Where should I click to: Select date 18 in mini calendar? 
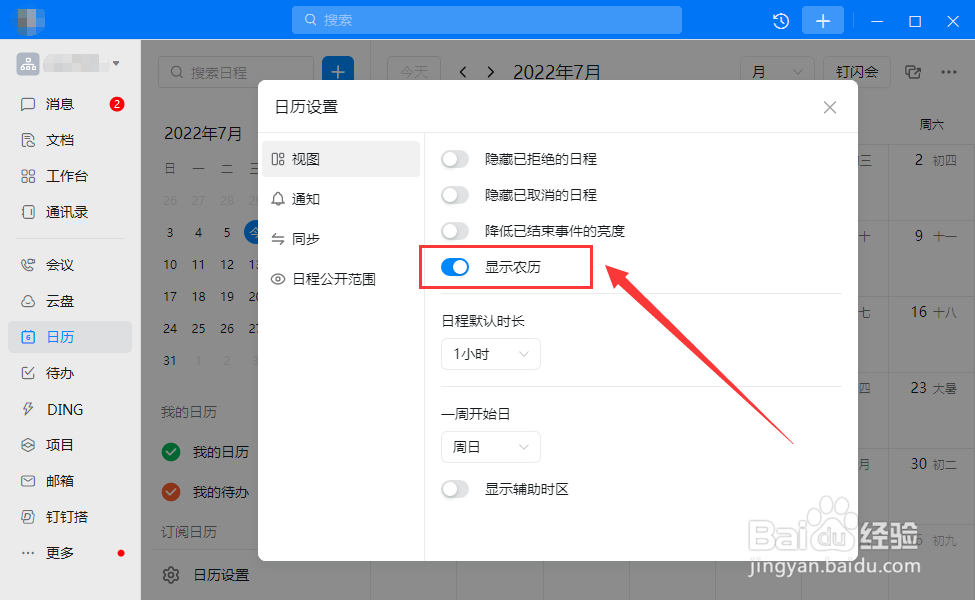click(198, 297)
